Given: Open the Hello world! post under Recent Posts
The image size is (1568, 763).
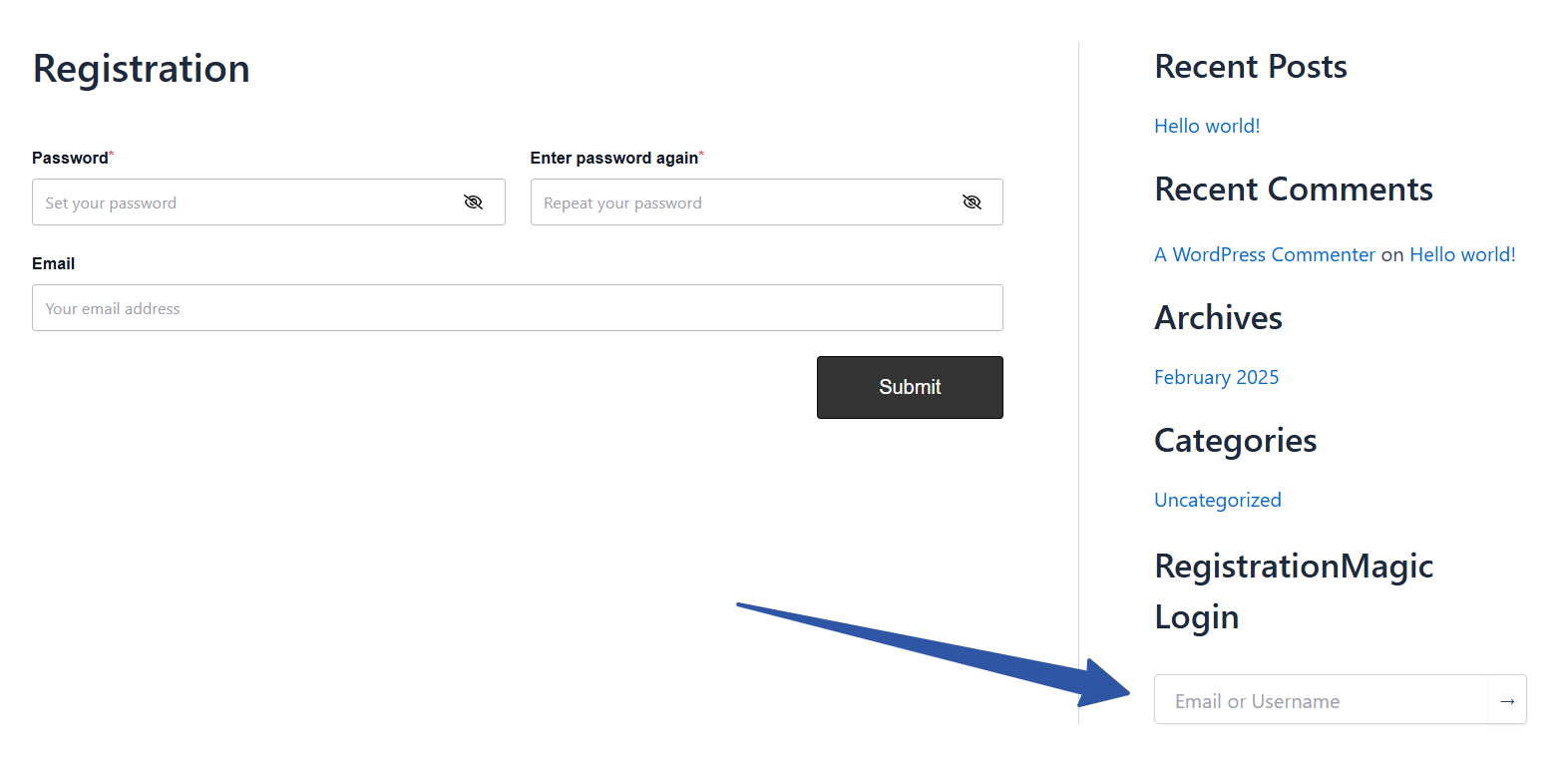Looking at the screenshot, I should tap(1207, 126).
